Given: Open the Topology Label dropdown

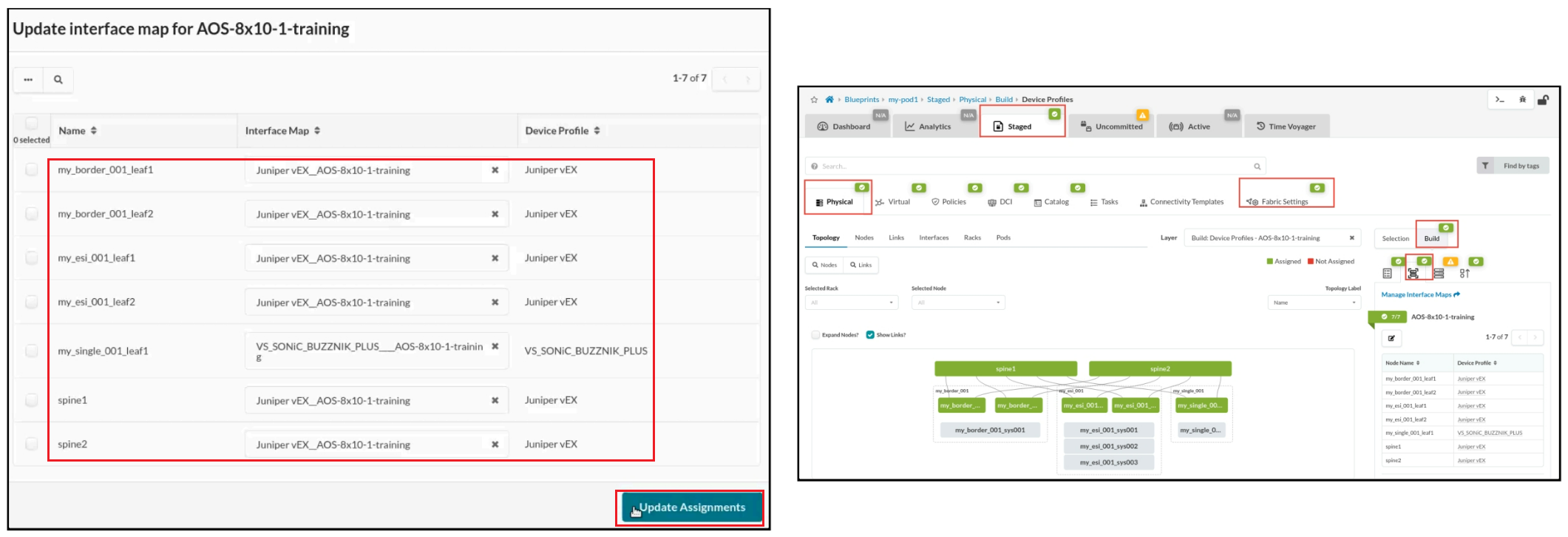Looking at the screenshot, I should (1314, 303).
